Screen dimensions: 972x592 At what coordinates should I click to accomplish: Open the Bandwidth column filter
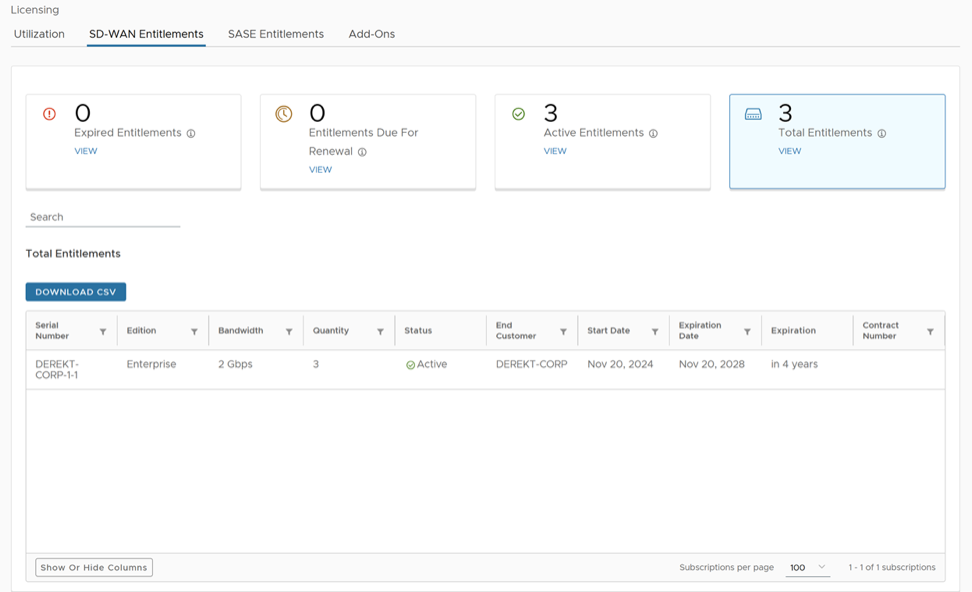[289, 332]
